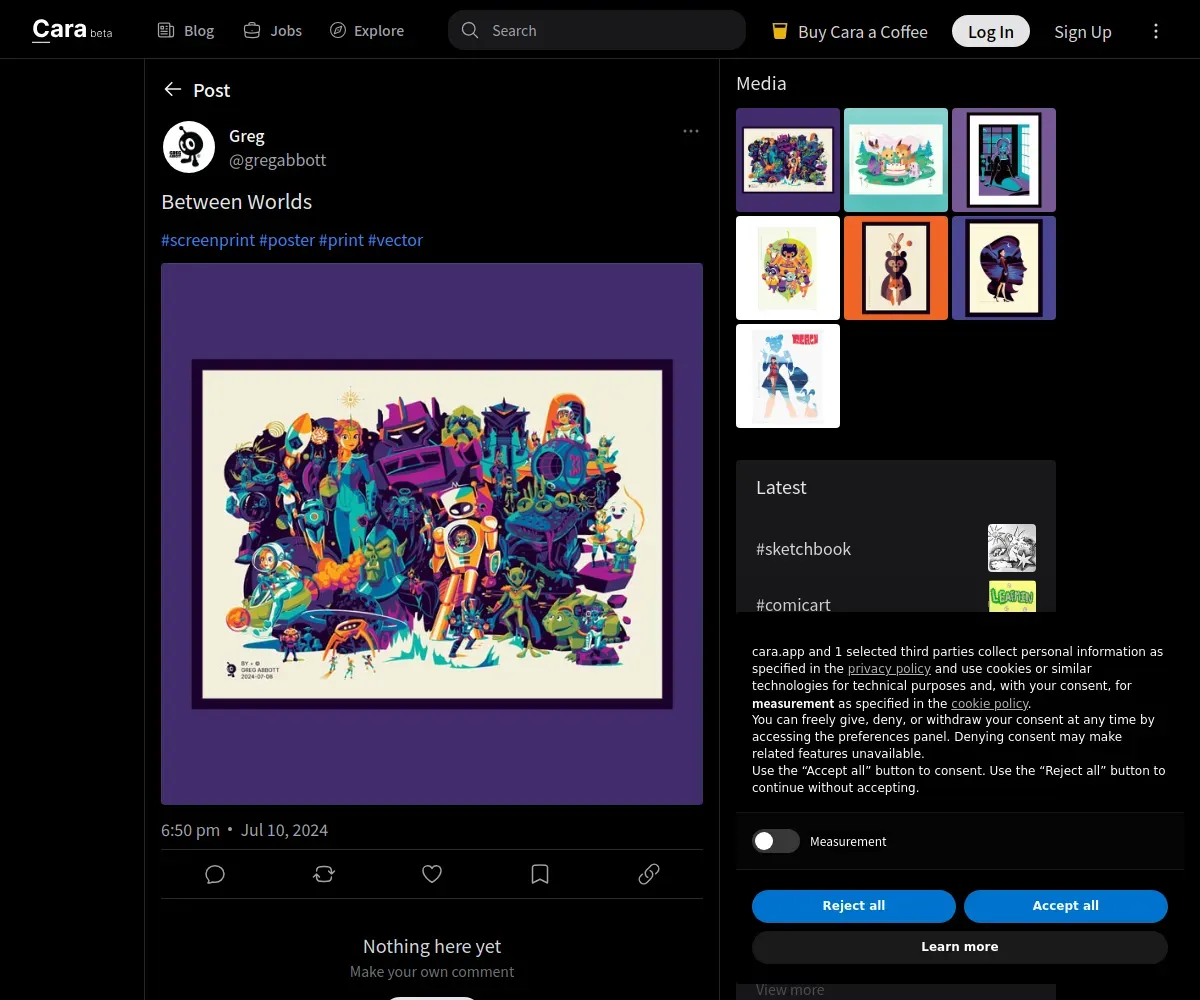Open the purple Between Worlds media thumbnail
The image size is (1200, 1000).
click(788, 160)
